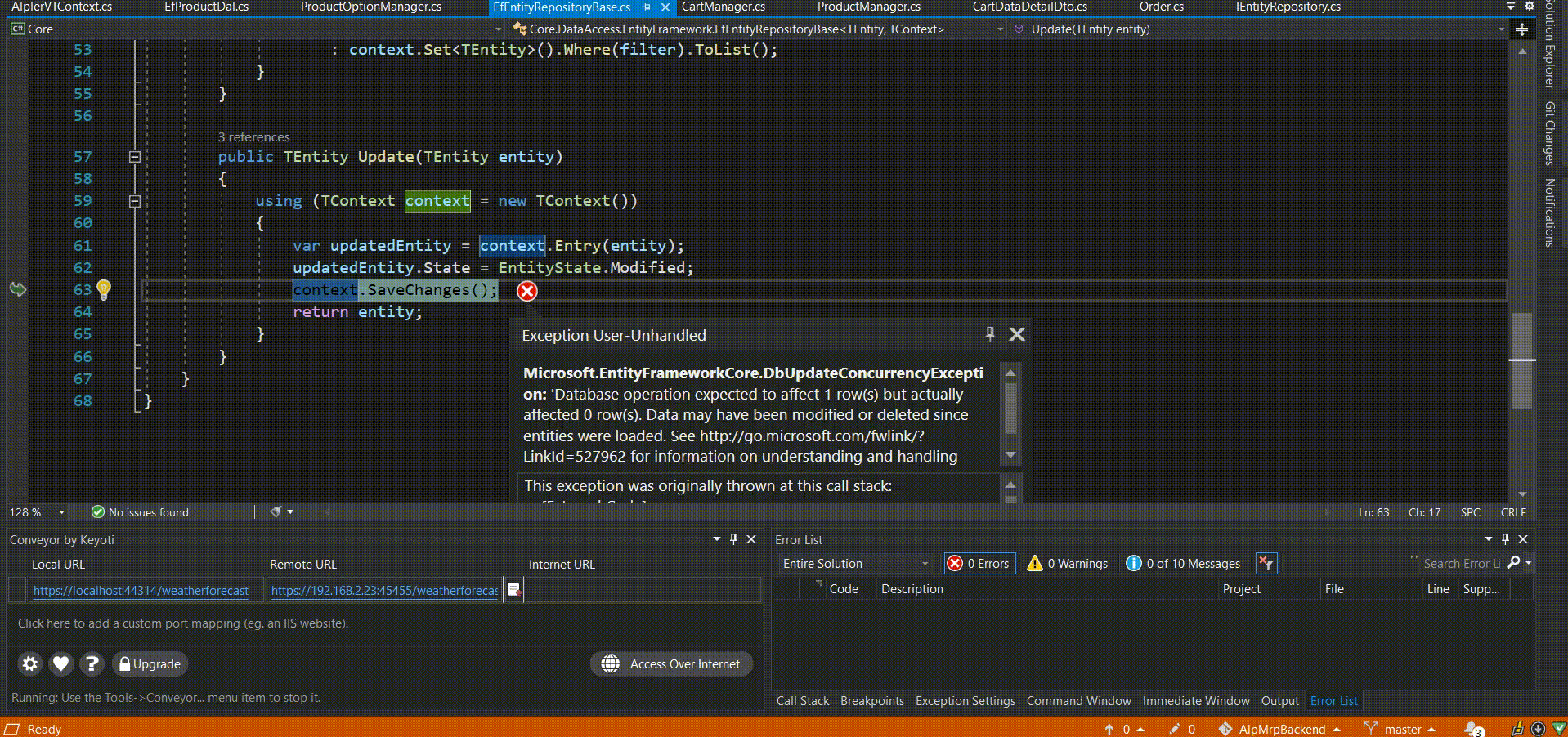Click the 3 references CodeLens link
1568x737 pixels.
253,136
